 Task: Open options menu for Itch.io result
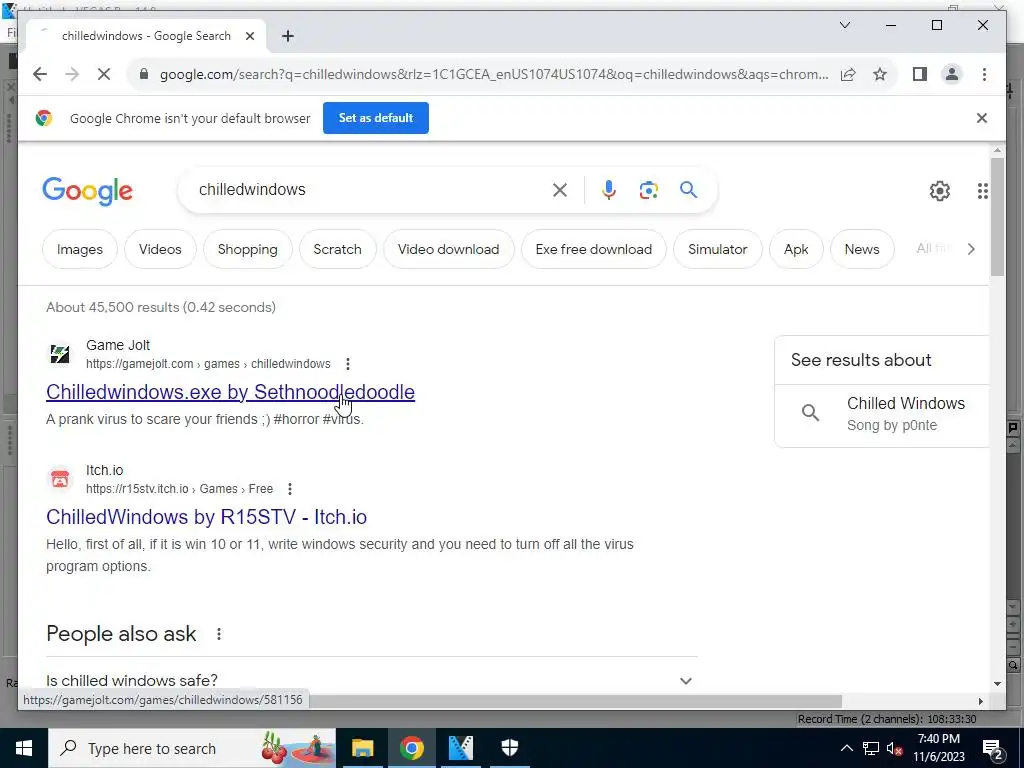(x=290, y=488)
